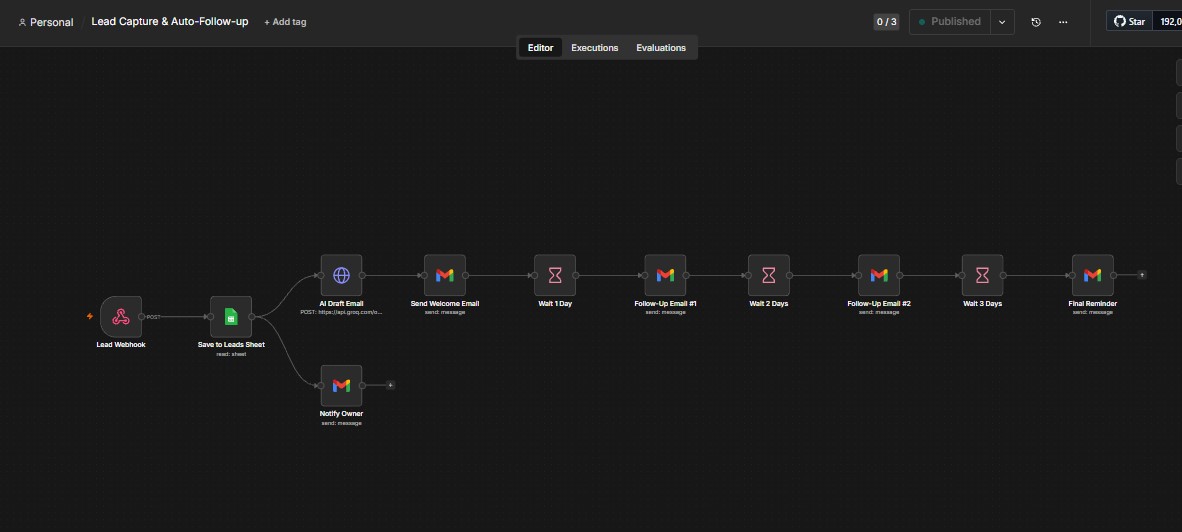This screenshot has width=1182, height=532.
Task: Select the AI Draft Email HTTP node
Action: tap(341, 275)
